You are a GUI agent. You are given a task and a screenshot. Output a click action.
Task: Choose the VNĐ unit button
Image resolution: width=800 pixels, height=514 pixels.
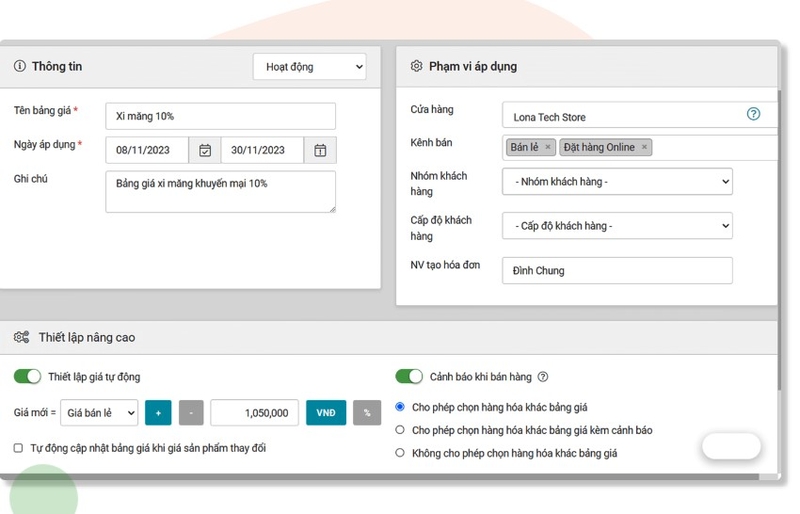pos(326,412)
